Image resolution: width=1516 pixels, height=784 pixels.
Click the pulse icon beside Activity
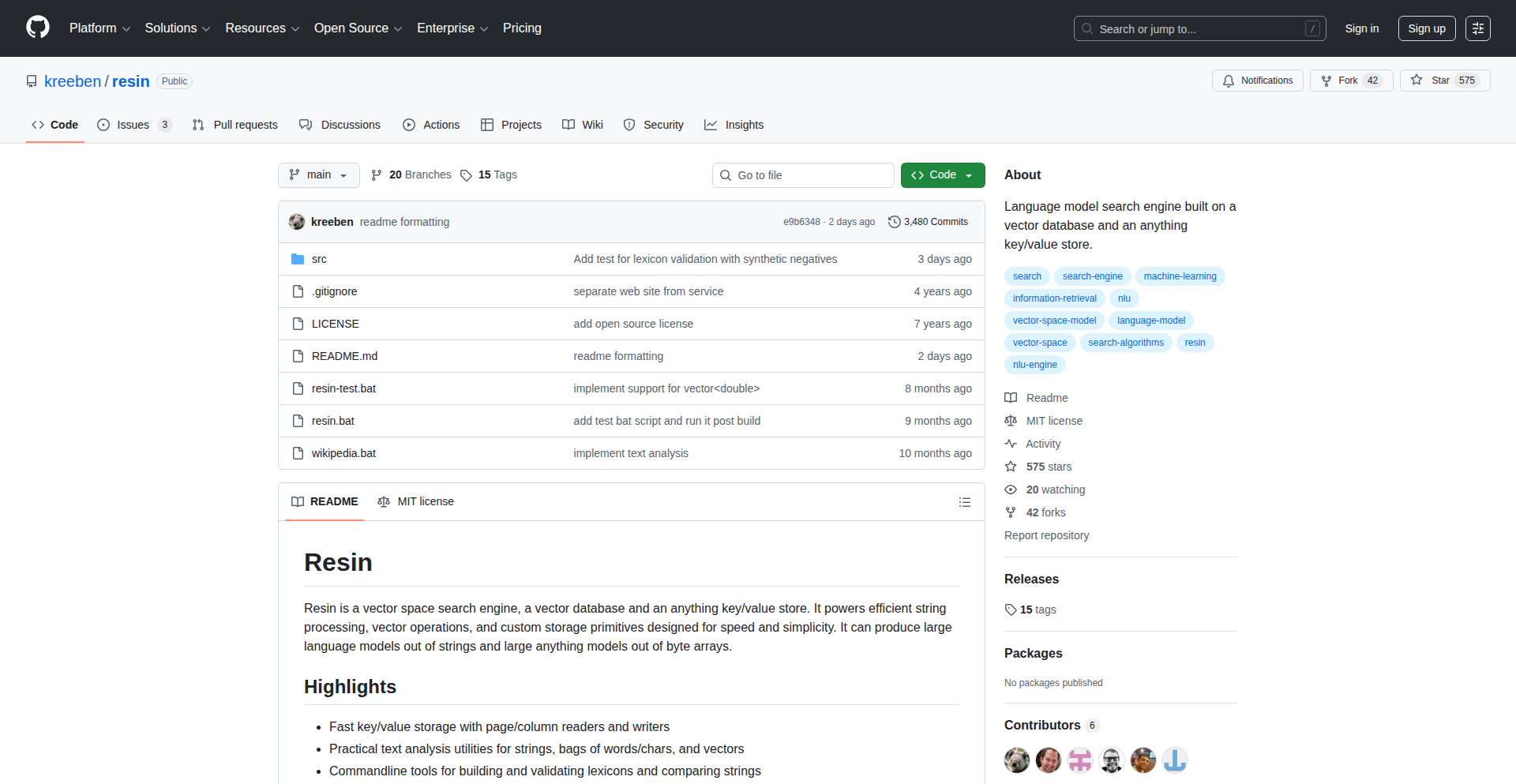click(1011, 444)
